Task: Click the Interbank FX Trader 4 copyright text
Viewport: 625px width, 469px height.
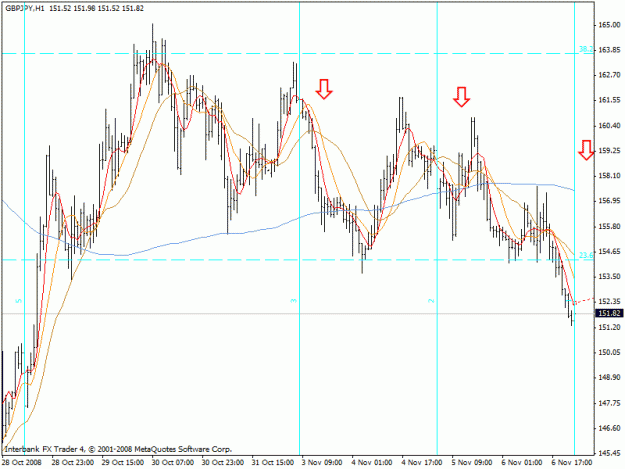Action: pos(118,449)
